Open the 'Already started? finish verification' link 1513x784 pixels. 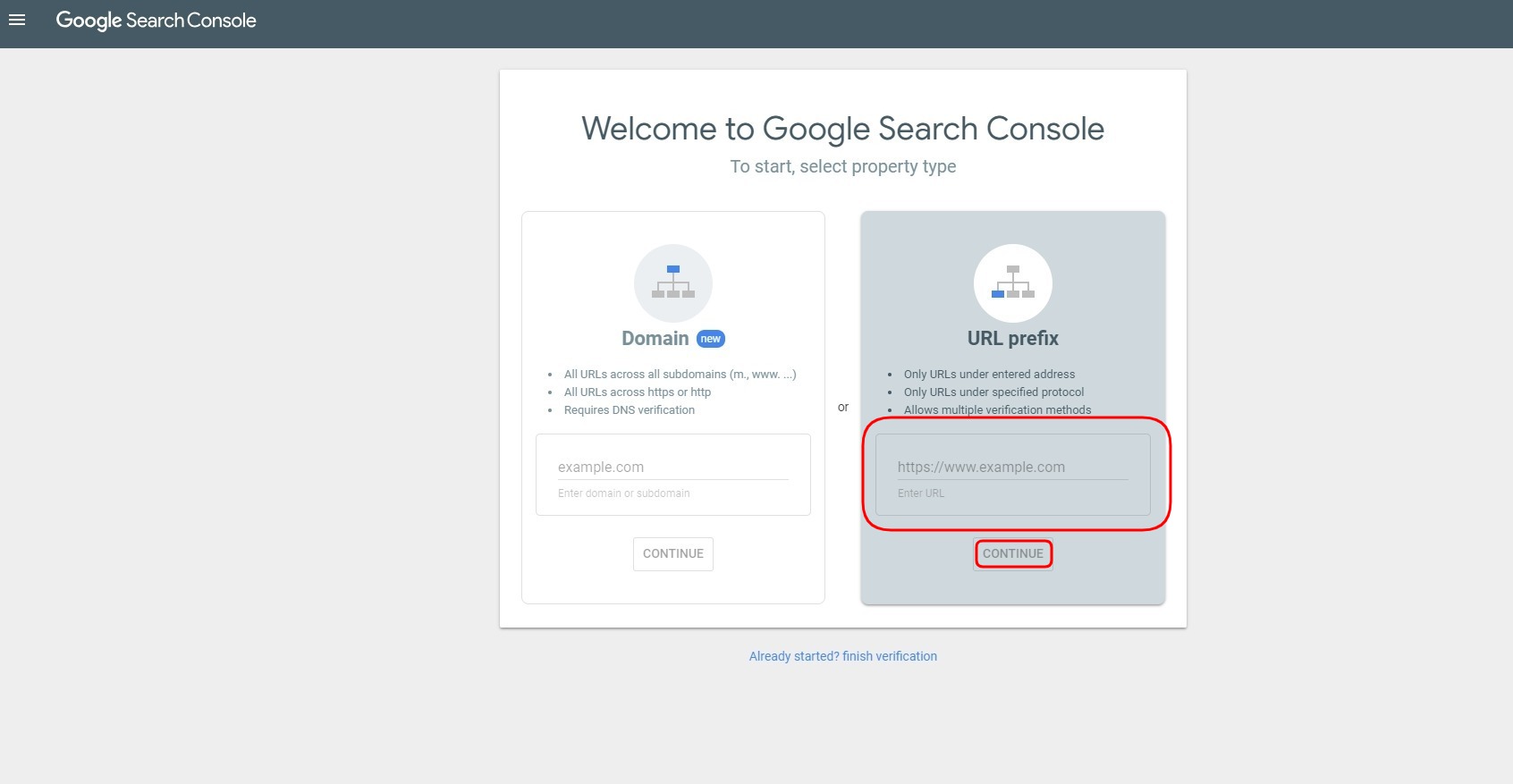tap(843, 656)
